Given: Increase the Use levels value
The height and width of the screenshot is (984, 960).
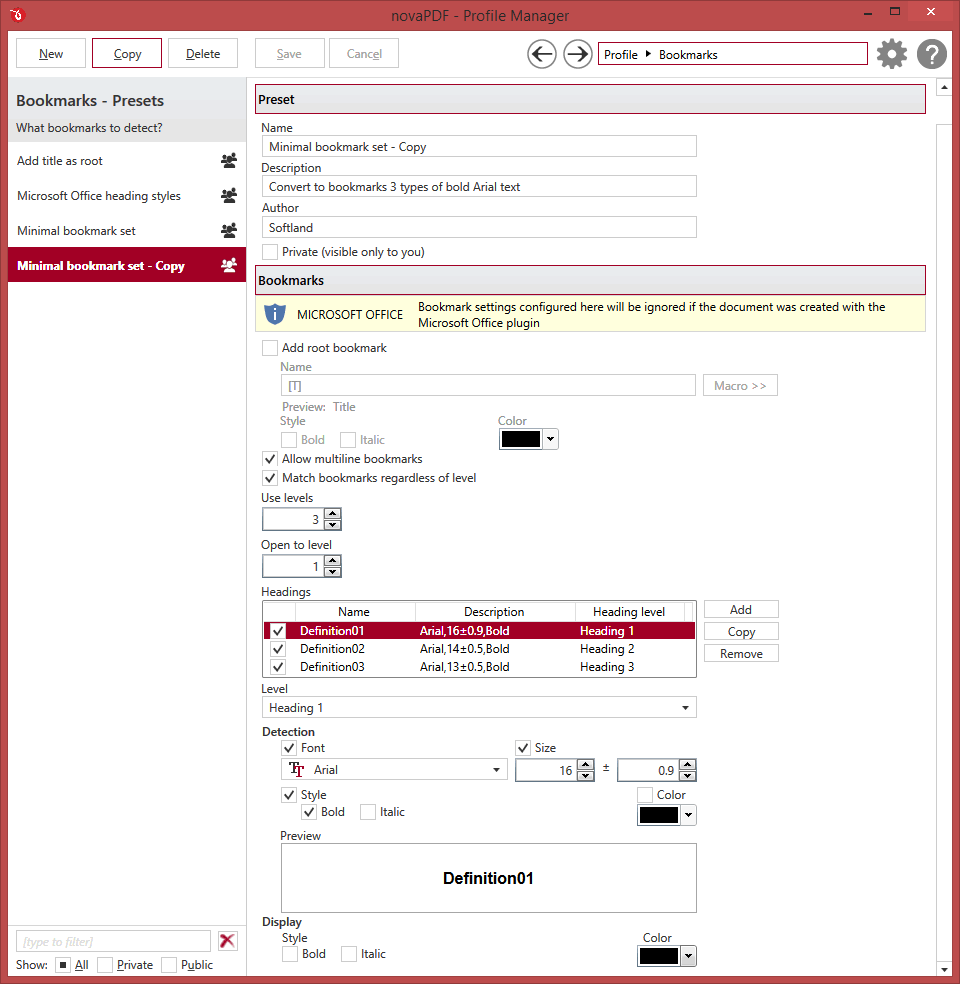Looking at the screenshot, I should coord(333,514).
